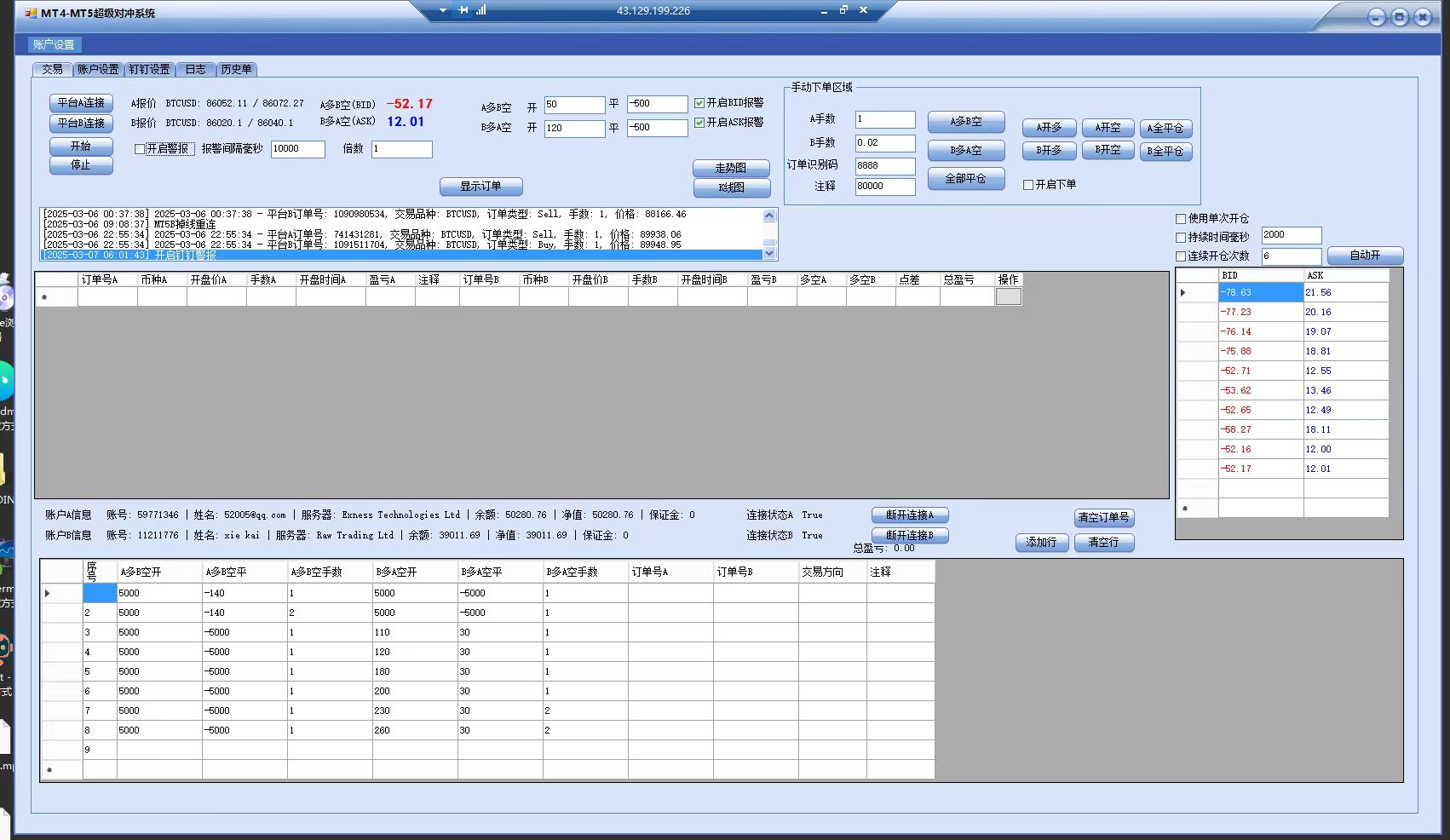Click the signal strength icon in connection bar

pyautogui.click(x=481, y=10)
